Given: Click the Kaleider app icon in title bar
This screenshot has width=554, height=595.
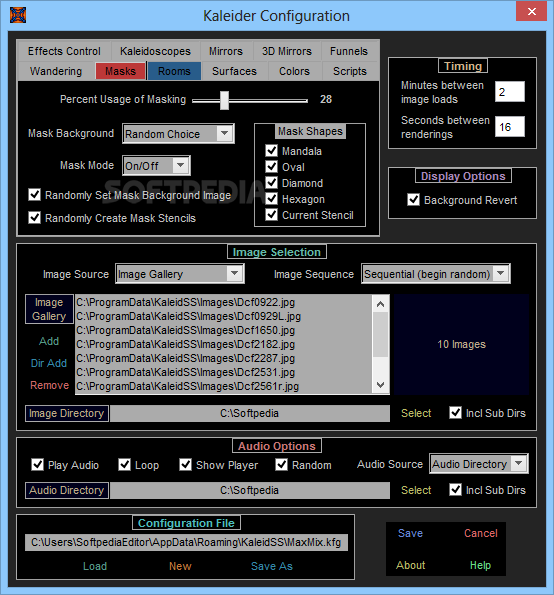Looking at the screenshot, I should (18, 15).
